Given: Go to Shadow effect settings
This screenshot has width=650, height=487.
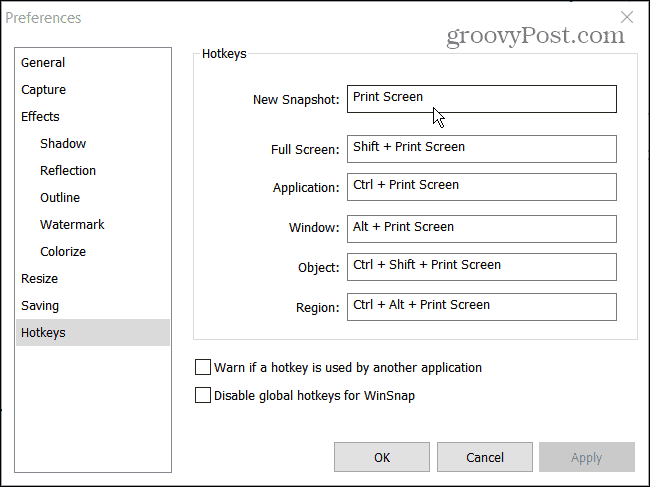Looking at the screenshot, I should 63,143.
